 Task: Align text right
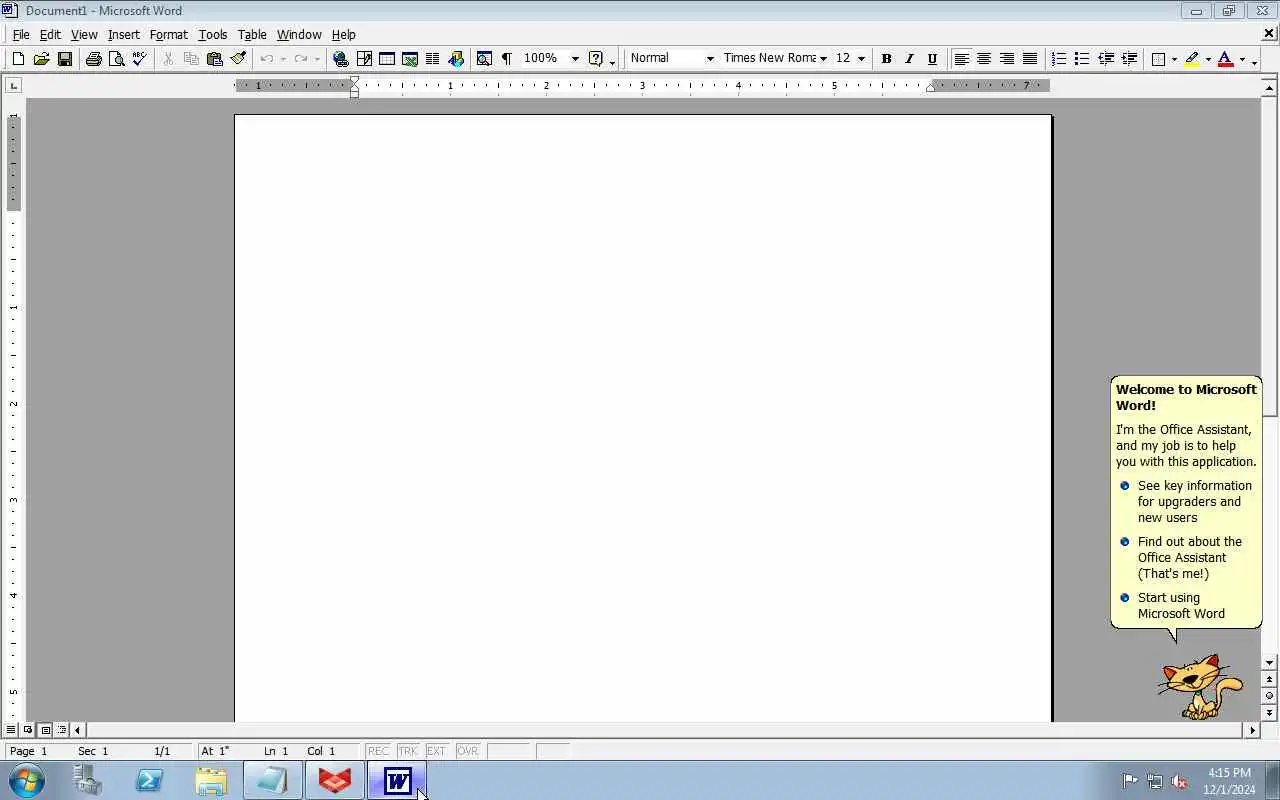point(1007,59)
